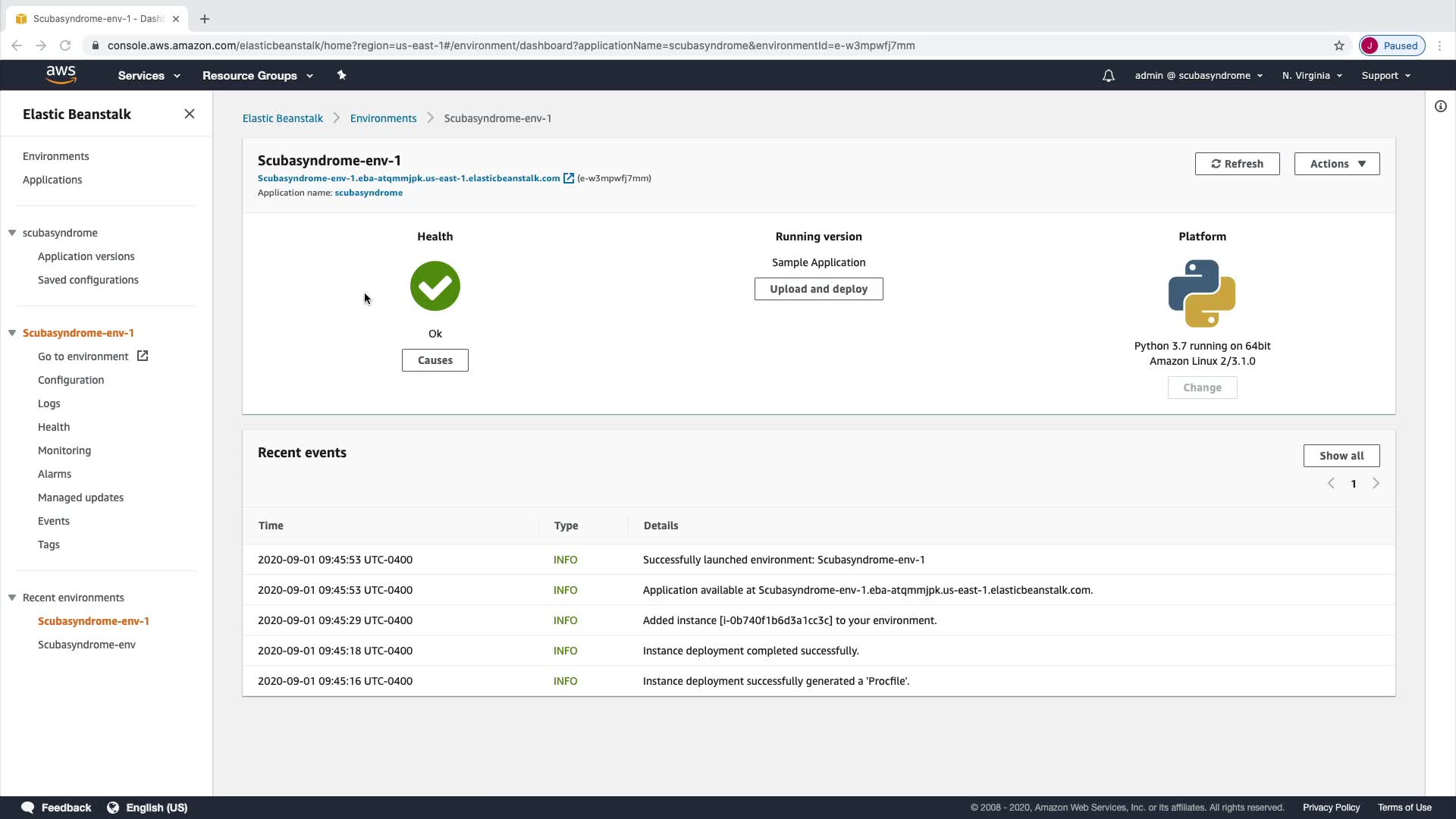Bookmark page with the star icon
This screenshot has height=819, width=1456.
coord(1339,45)
